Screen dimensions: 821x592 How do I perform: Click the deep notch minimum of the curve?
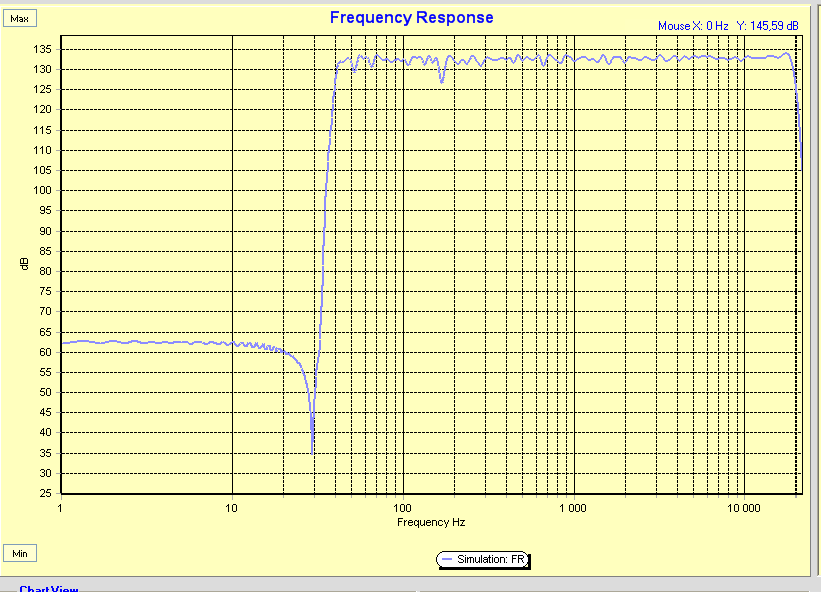[x=312, y=451]
